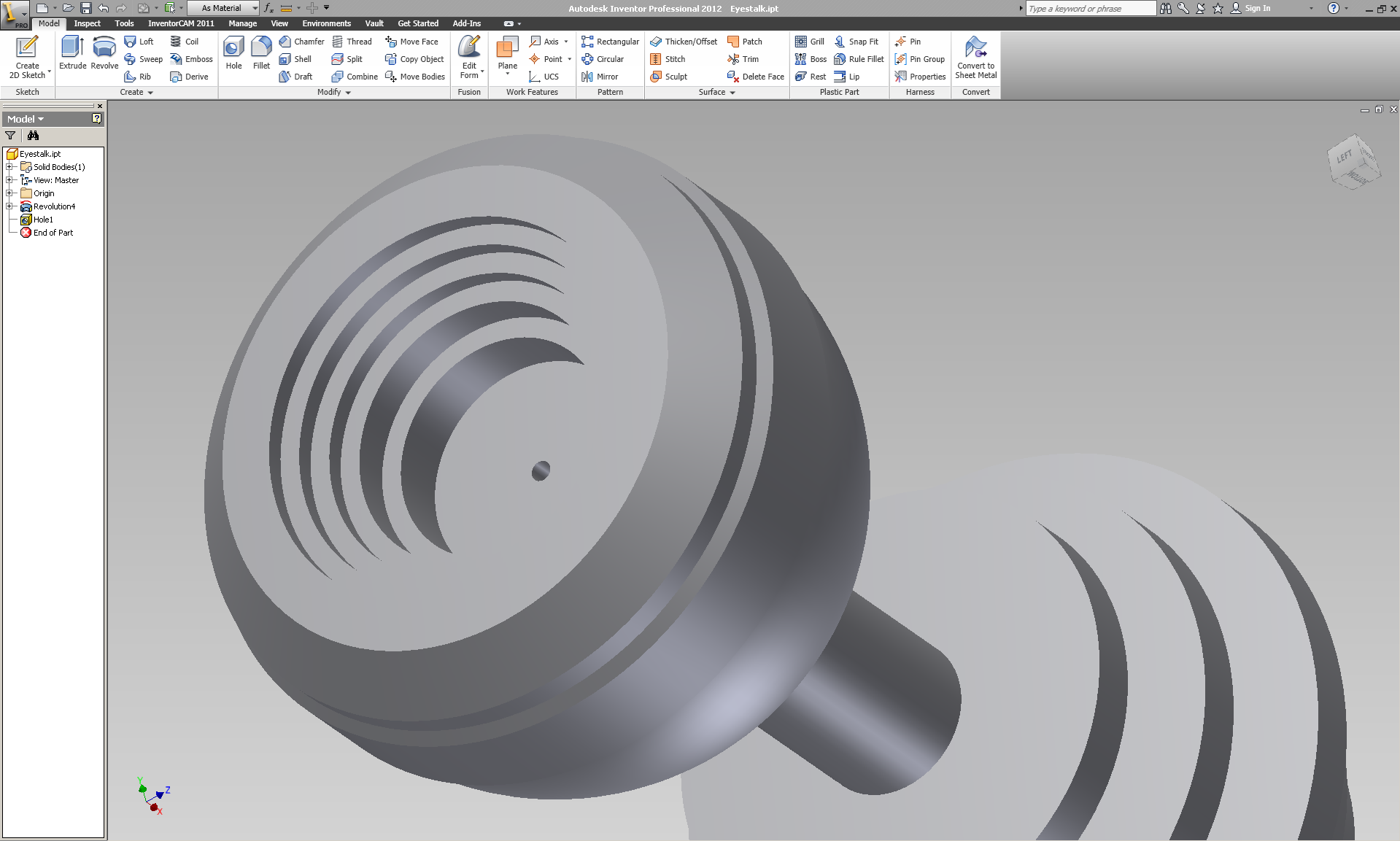1400x841 pixels.
Task: Expand Axis work feature options
Action: coord(566,42)
